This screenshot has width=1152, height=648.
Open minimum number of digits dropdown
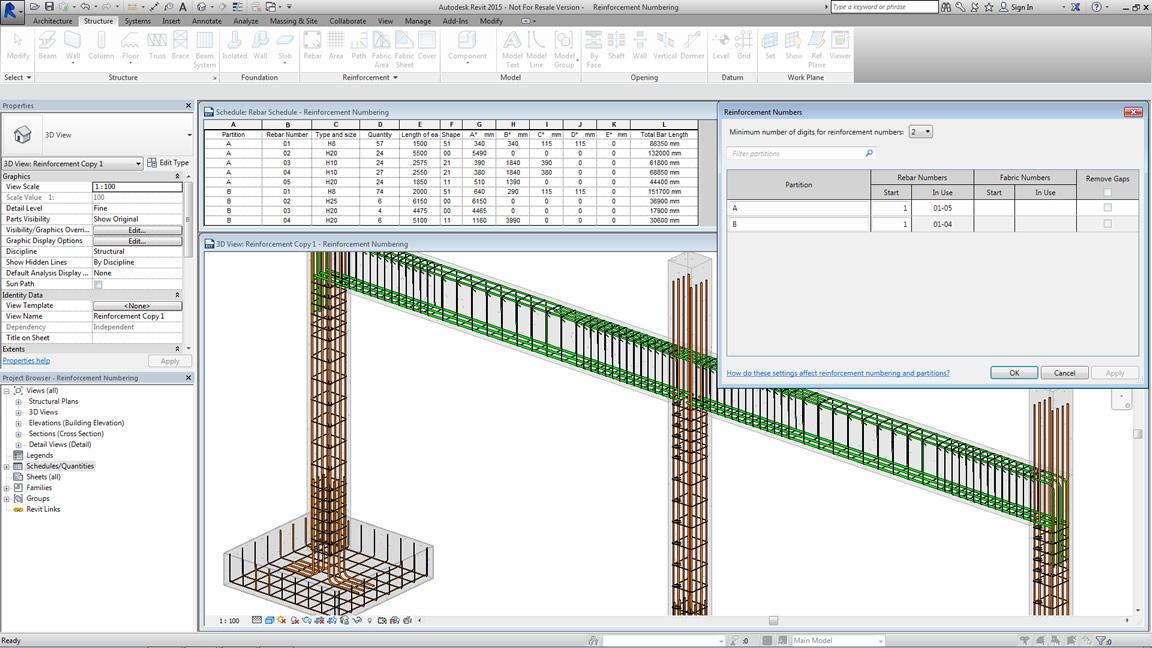pyautogui.click(x=921, y=132)
